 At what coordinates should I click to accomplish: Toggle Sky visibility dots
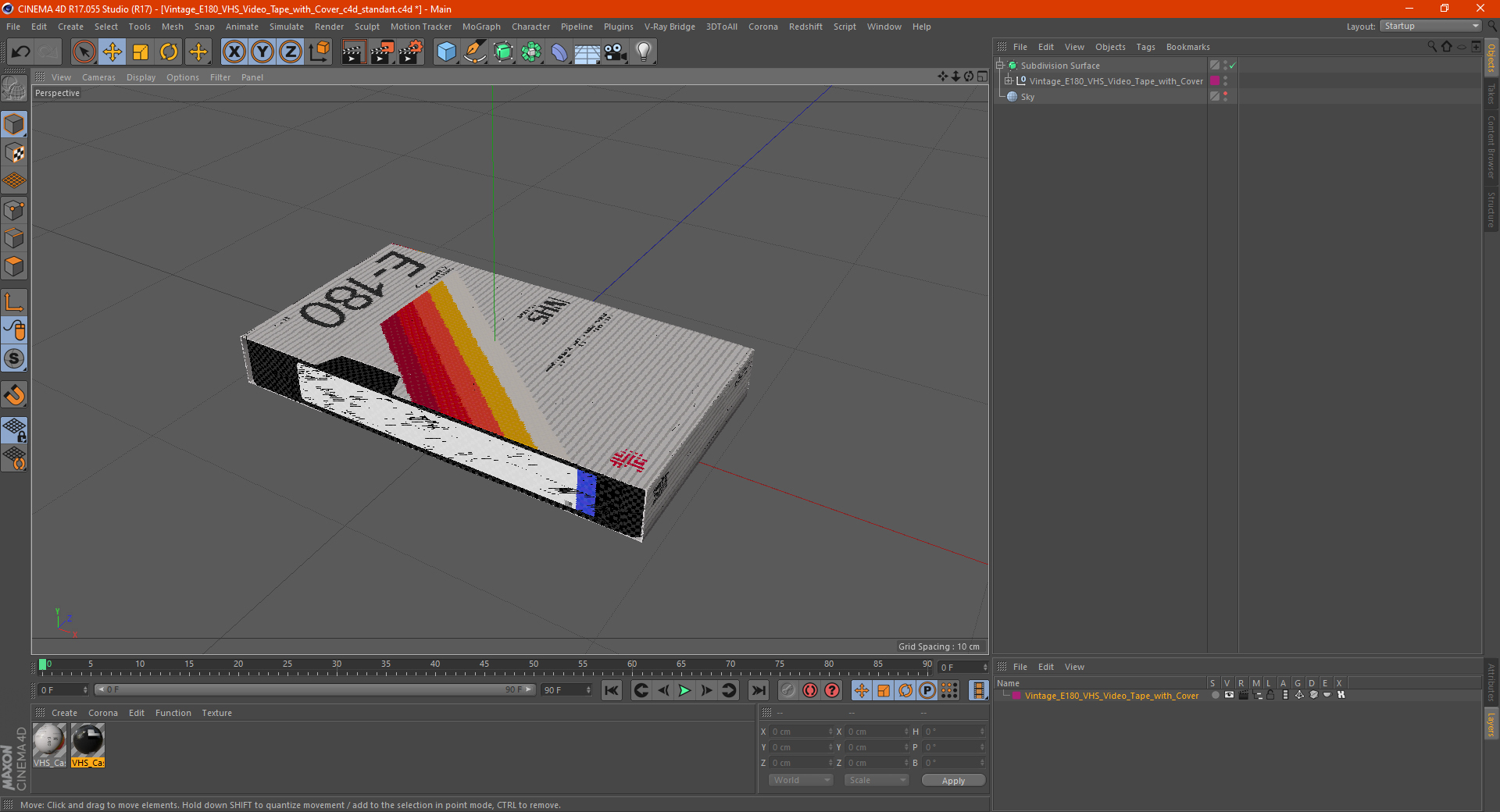pyautogui.click(x=1225, y=96)
